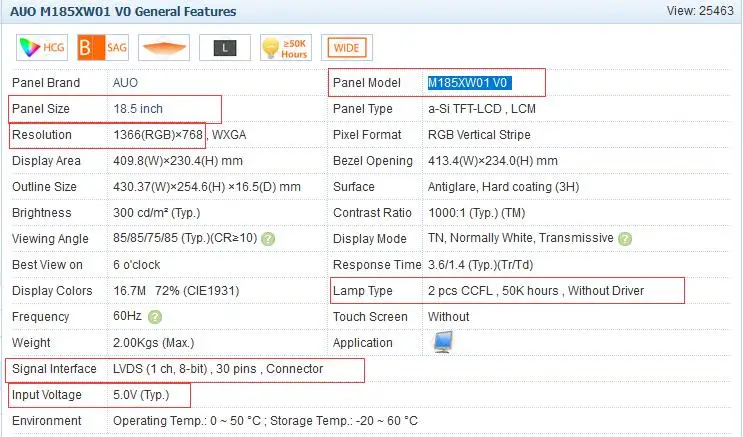Viewport: 743px width, 437px height.
Task: Click the Input Voltage label
Action: point(46,395)
